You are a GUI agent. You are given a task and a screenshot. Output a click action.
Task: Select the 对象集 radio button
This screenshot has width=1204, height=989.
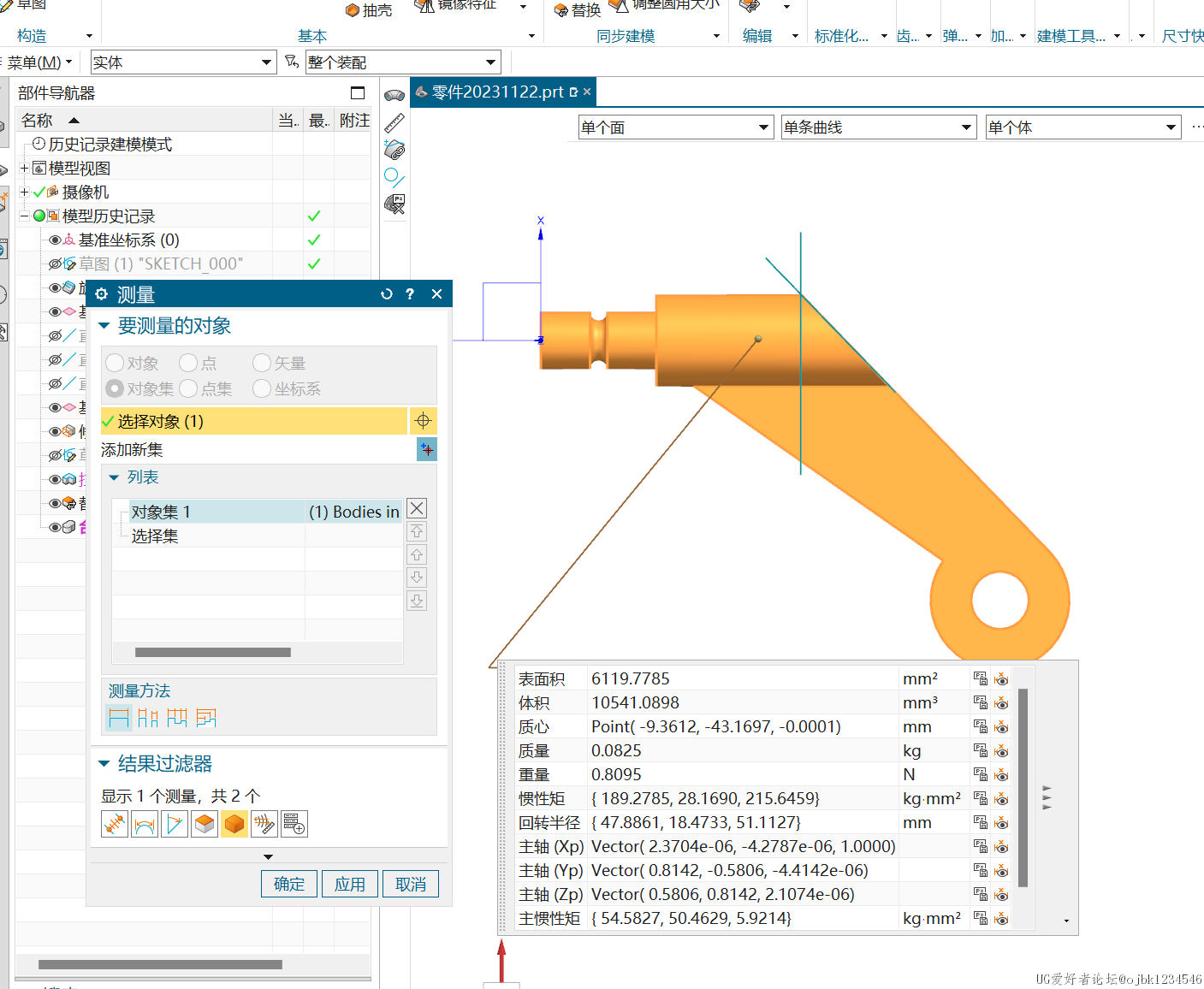[x=115, y=389]
